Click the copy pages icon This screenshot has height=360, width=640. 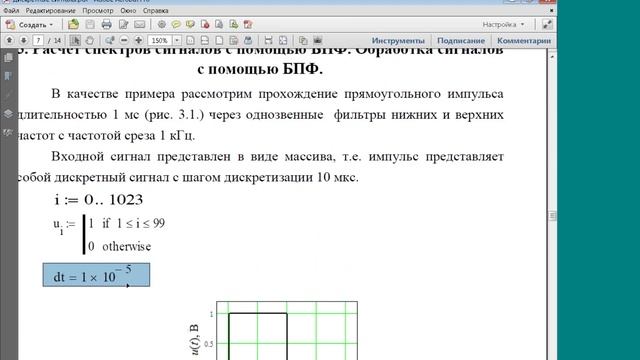point(303,40)
